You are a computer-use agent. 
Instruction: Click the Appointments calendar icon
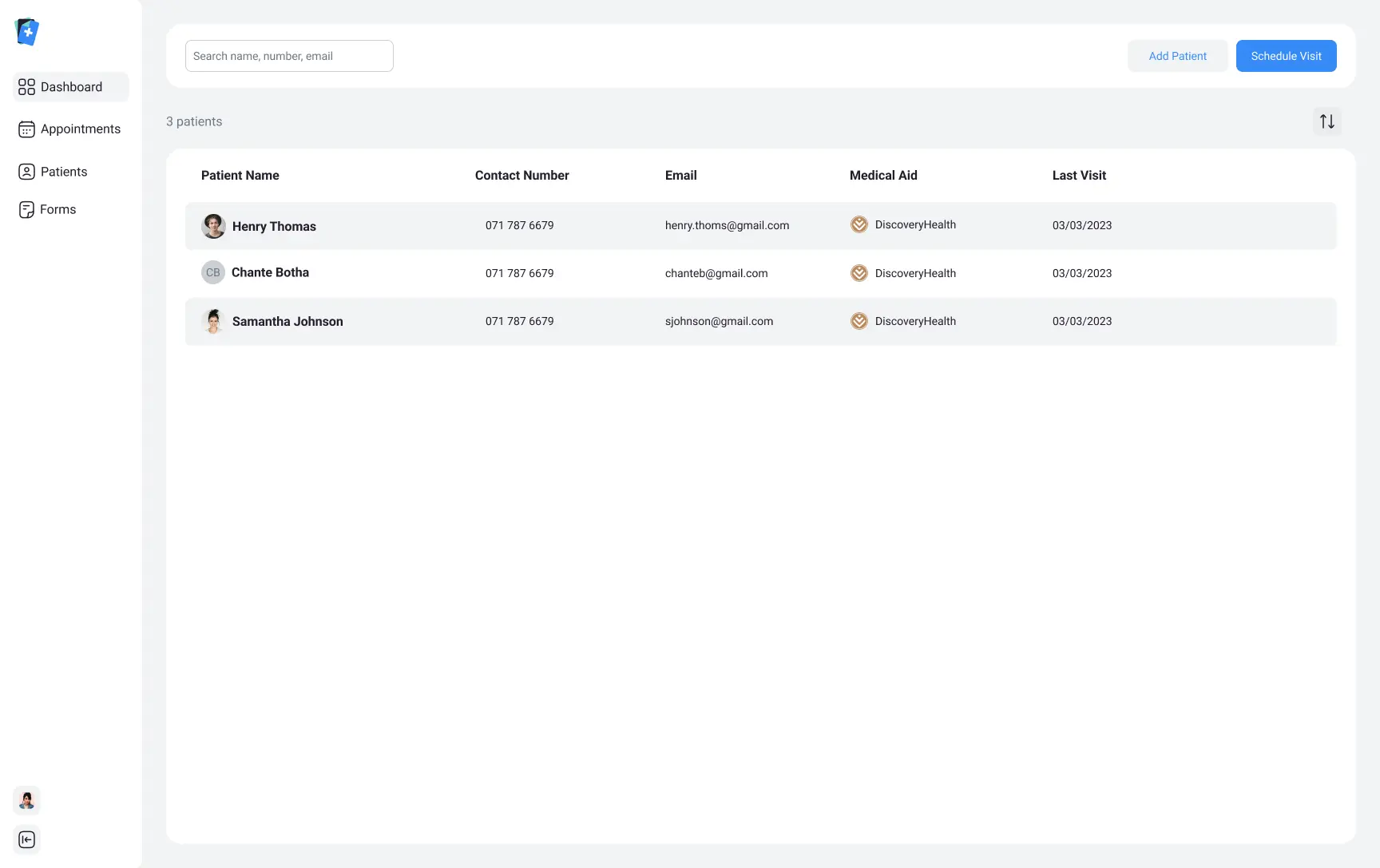(26, 129)
